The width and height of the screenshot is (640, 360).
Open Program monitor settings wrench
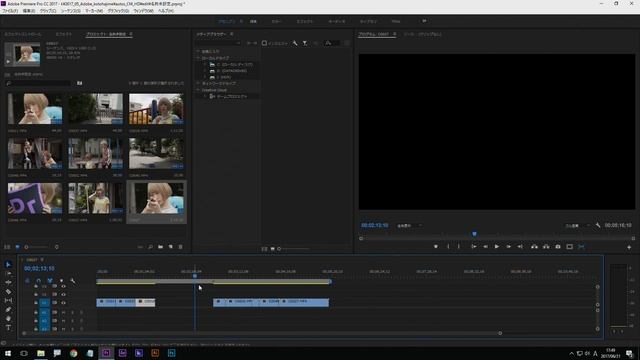pos(598,225)
